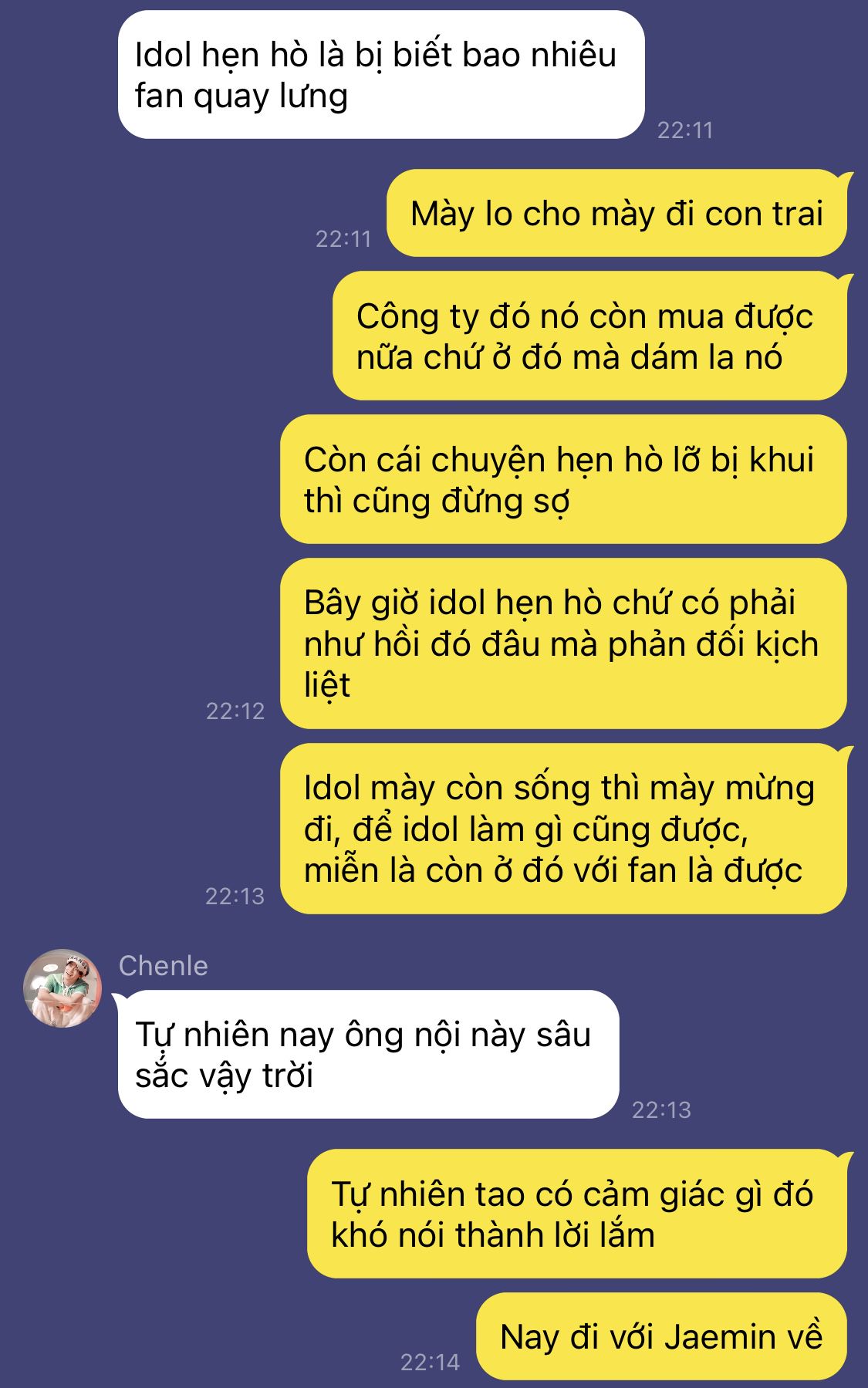The height and width of the screenshot is (1388, 868).
Task: Tap bubble 'Idol mày còn sống thì mày mừng đi'
Action: (563, 829)
